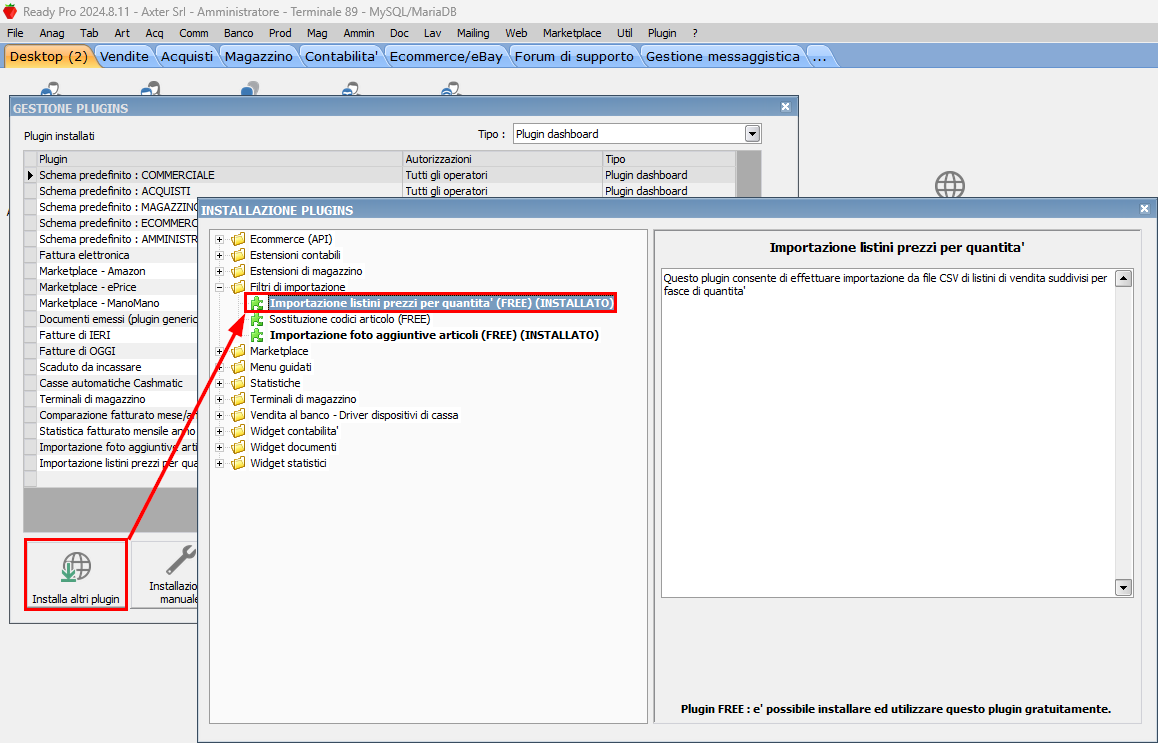
Task: Open the Plugin menu
Action: pyautogui.click(x=662, y=33)
